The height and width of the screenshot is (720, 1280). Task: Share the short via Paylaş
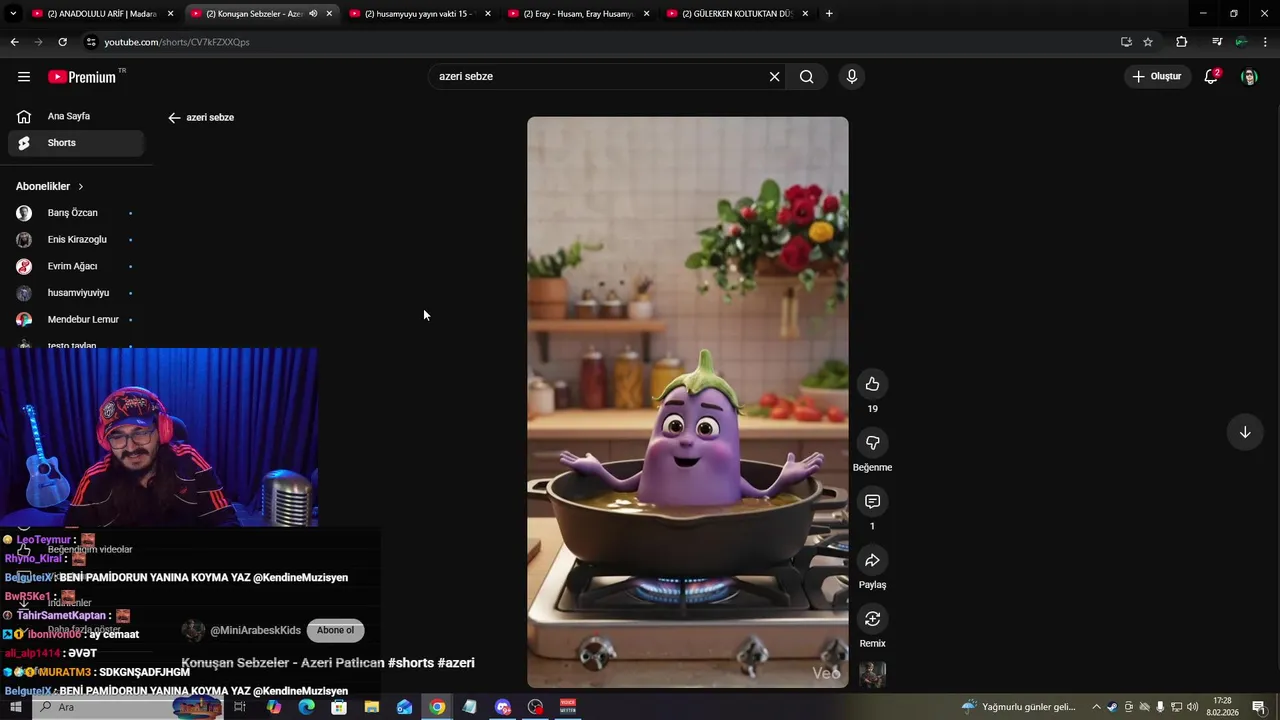pyautogui.click(x=872, y=560)
